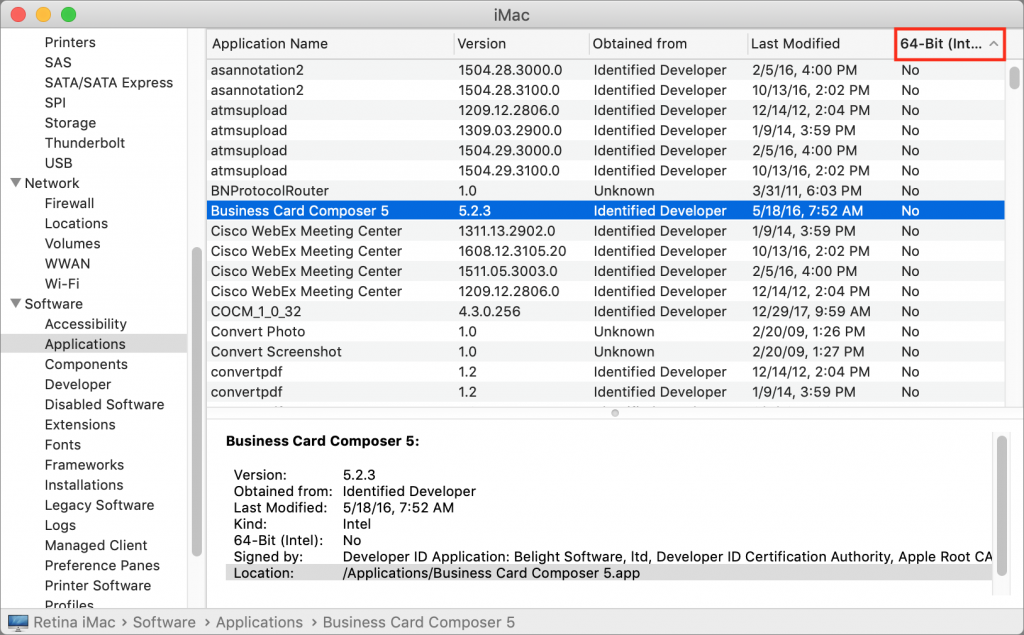Select USB in the sidebar

click(58, 163)
